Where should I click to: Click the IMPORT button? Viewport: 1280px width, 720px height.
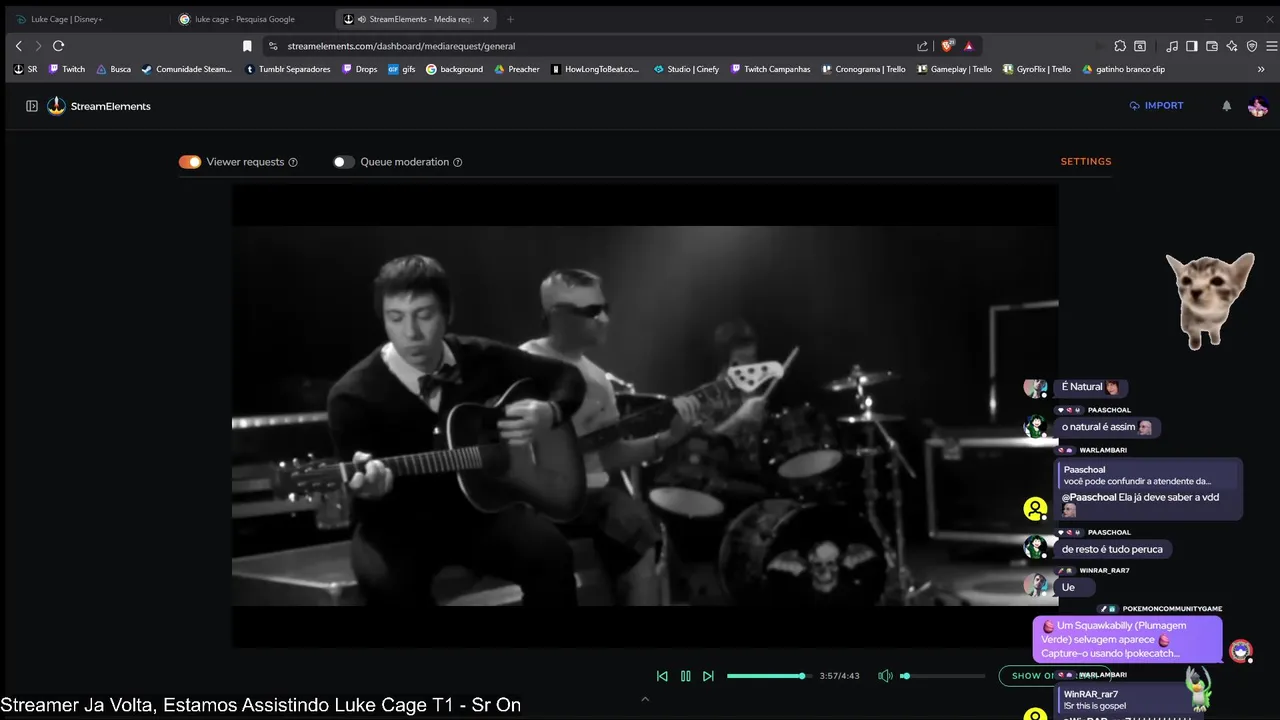[1156, 106]
